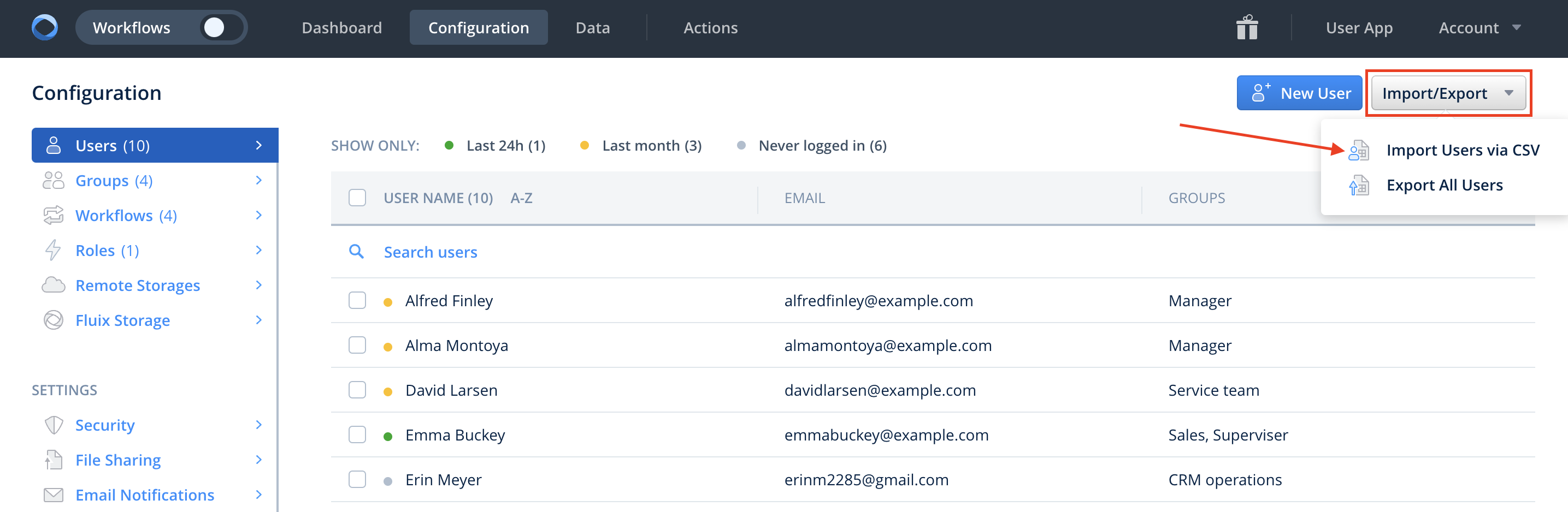Click the Email Notifications envelope icon
The height and width of the screenshot is (512, 1568).
pyautogui.click(x=54, y=495)
